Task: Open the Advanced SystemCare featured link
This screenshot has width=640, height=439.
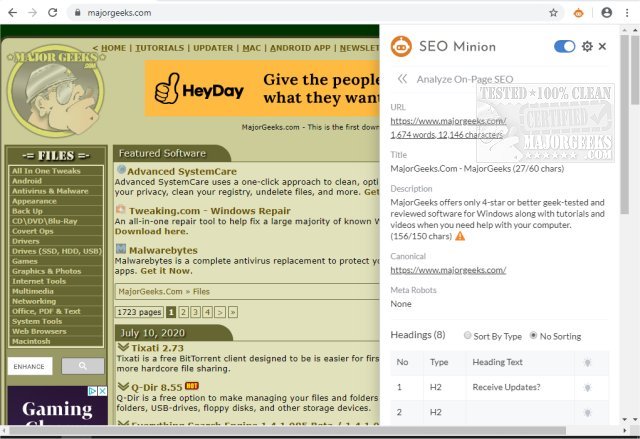Action: tap(182, 171)
